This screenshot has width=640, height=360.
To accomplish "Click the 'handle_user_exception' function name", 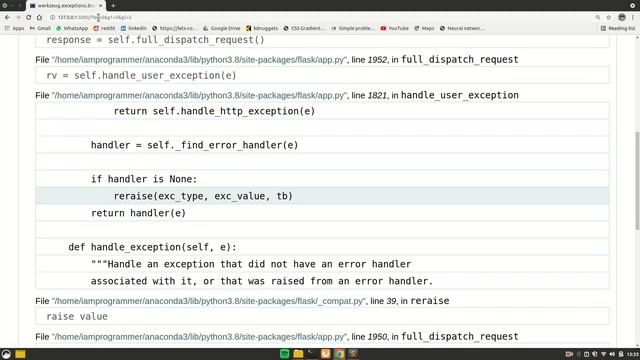I will pos(460,95).
